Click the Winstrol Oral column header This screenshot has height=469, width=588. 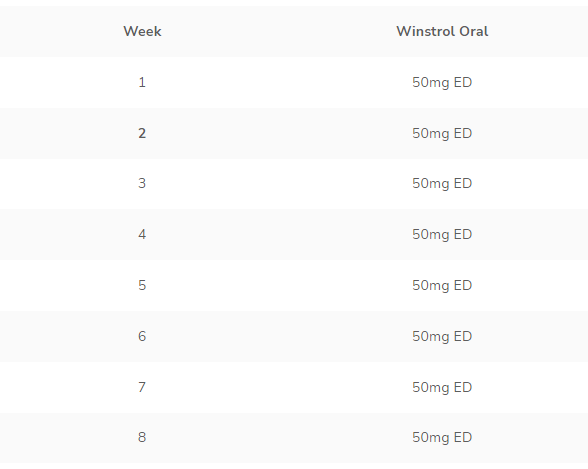tap(442, 31)
